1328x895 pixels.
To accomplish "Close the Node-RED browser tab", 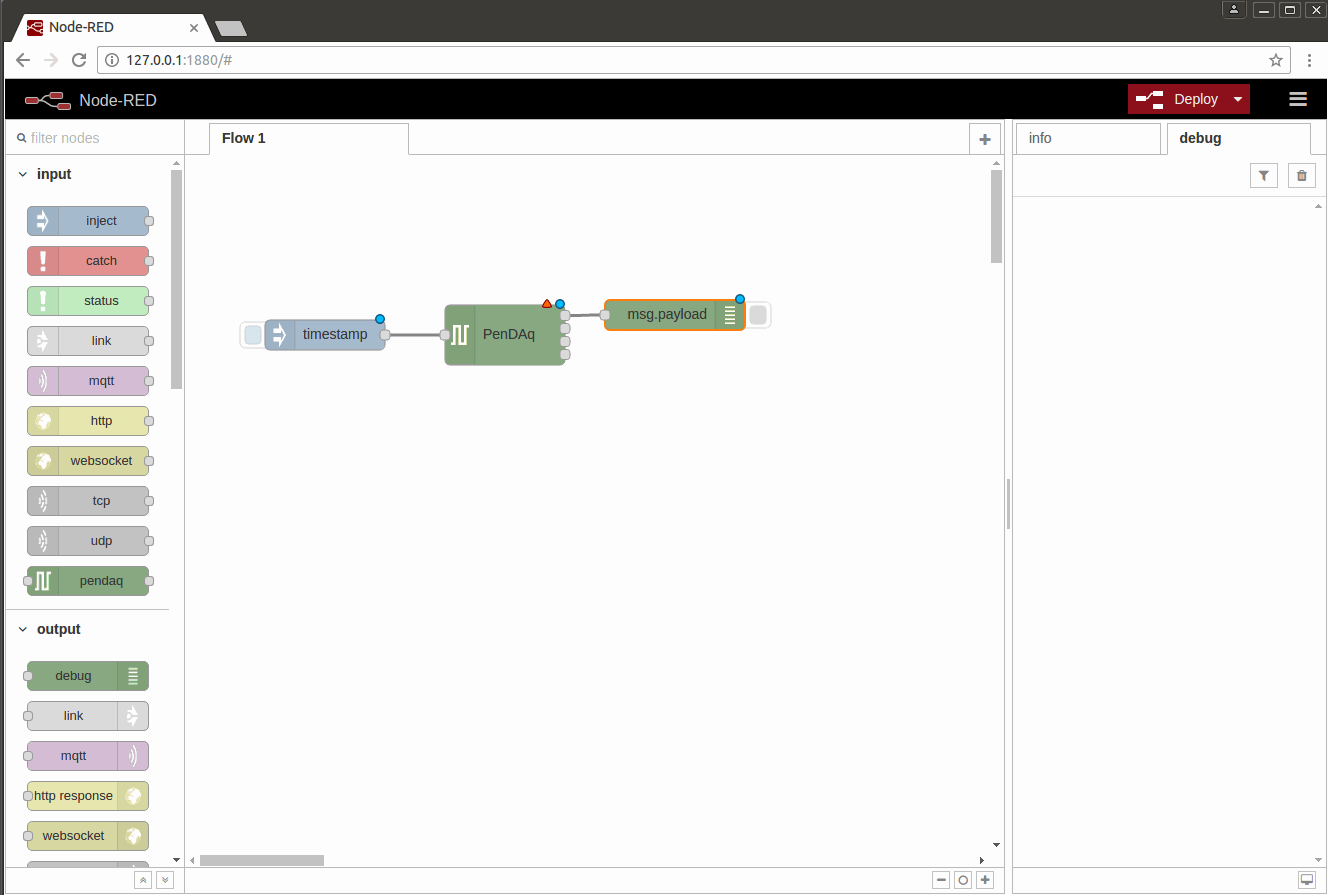I will point(194,28).
